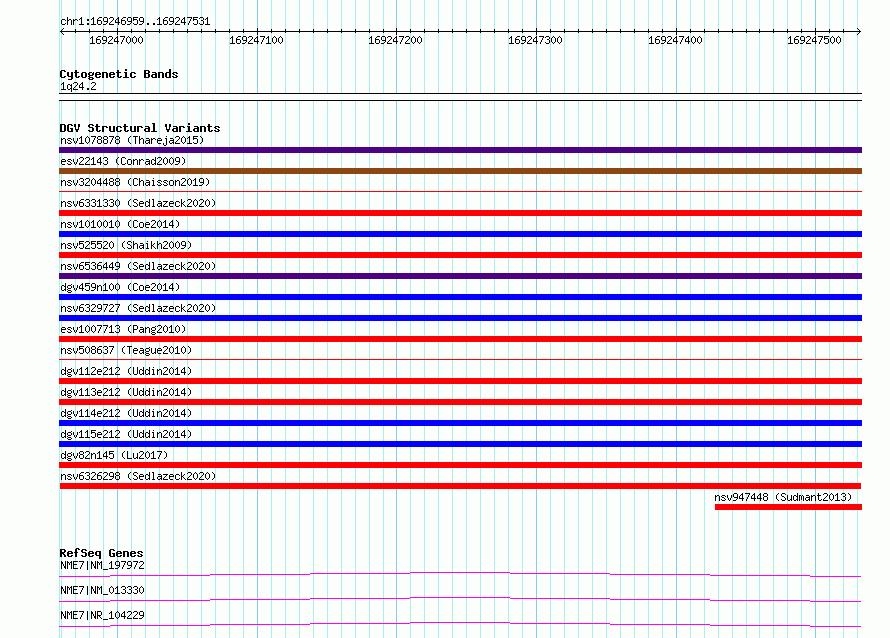Select the NME7|NM_013330 gene label
The width and height of the screenshot is (890, 638).
(x=102, y=590)
